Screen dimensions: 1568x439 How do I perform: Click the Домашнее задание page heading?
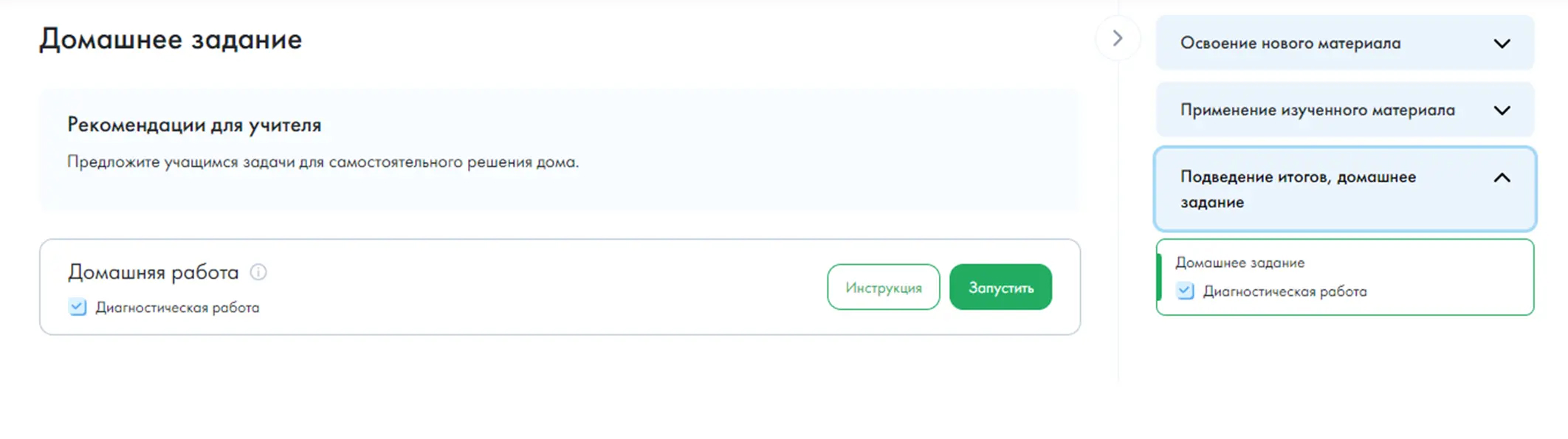(171, 39)
